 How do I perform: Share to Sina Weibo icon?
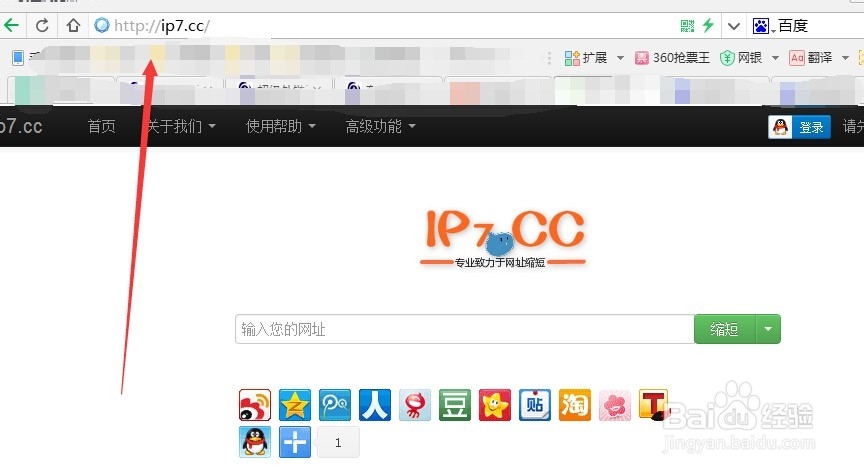click(x=255, y=405)
